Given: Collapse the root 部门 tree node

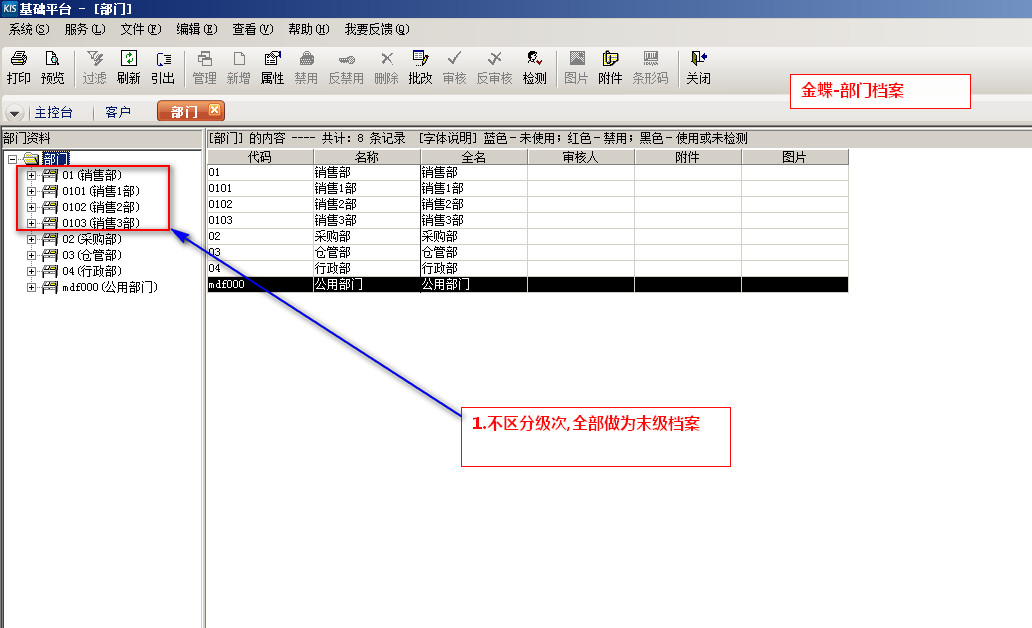Looking at the screenshot, I should point(12,159).
